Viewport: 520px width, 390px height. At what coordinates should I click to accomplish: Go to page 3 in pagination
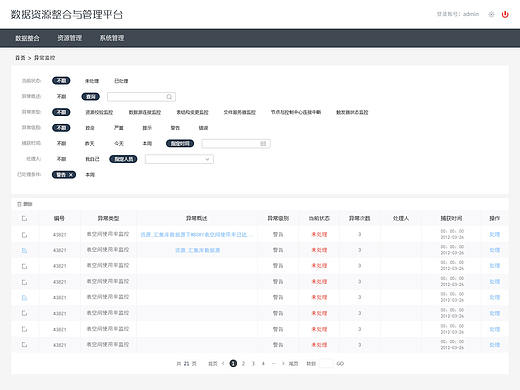click(x=253, y=364)
